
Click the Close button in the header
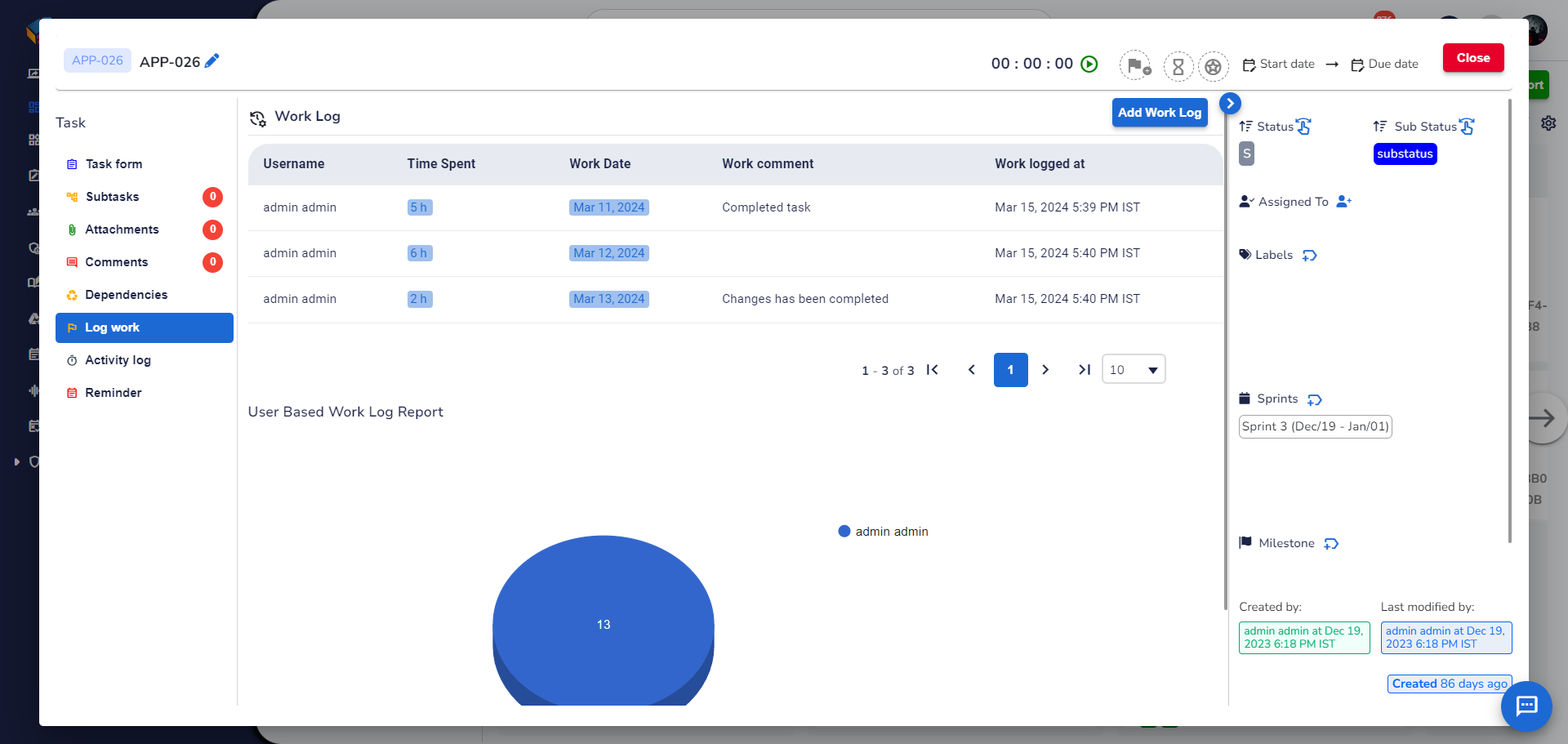[1472, 57]
